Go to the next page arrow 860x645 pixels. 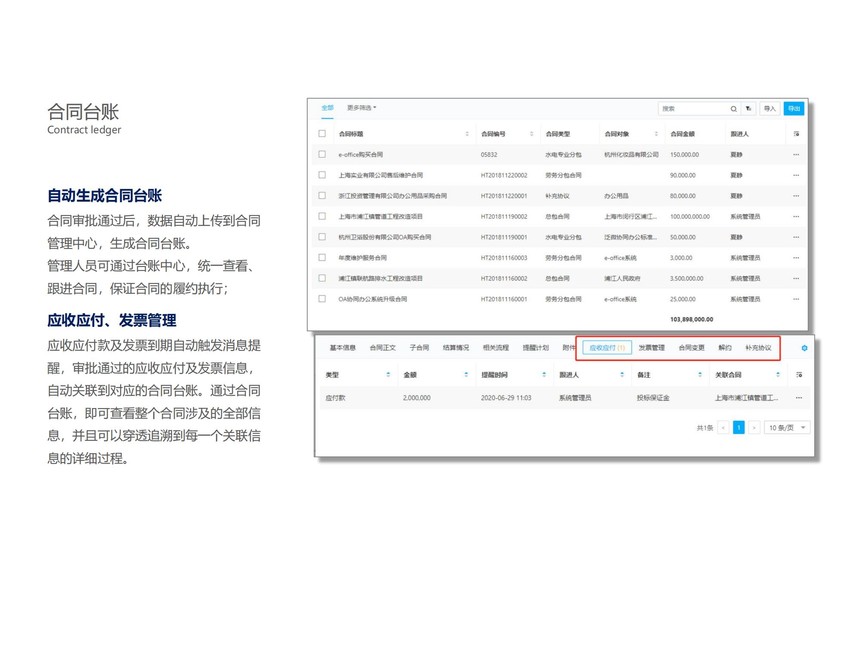tap(754, 427)
